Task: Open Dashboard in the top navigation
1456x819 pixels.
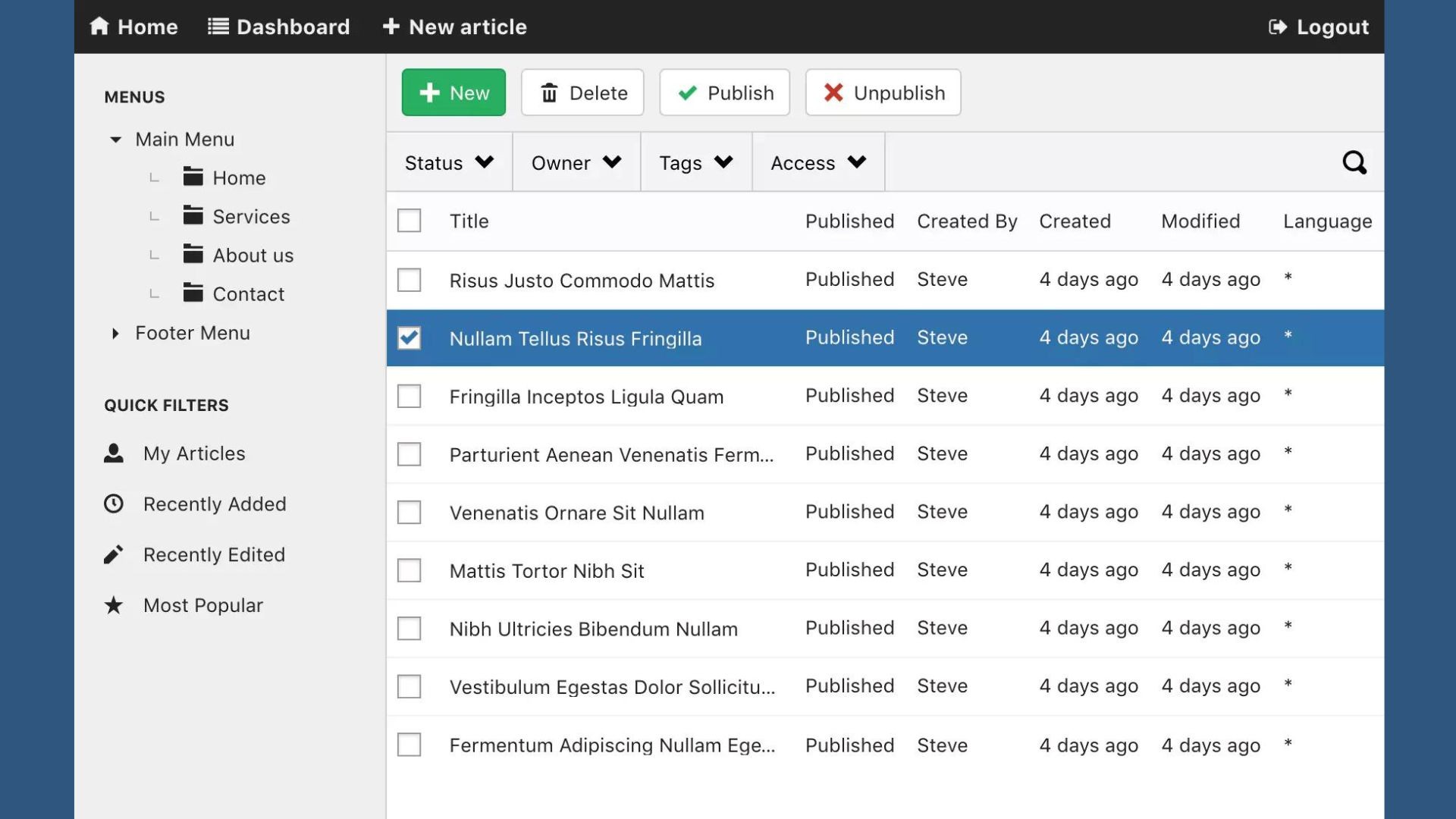Action: [x=279, y=27]
